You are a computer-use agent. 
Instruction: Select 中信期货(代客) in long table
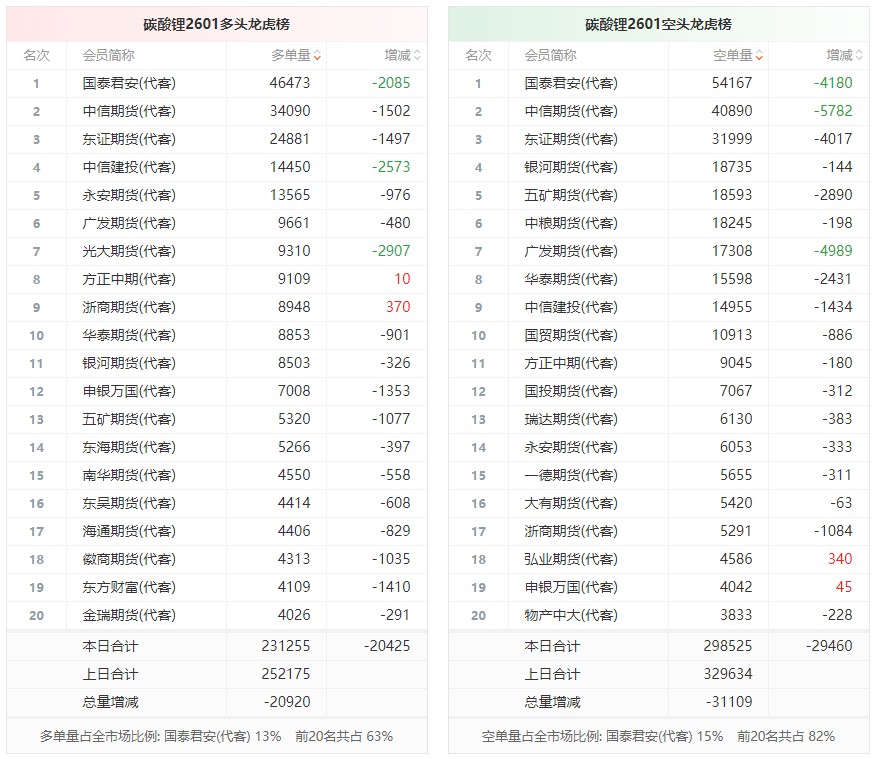pos(129,111)
